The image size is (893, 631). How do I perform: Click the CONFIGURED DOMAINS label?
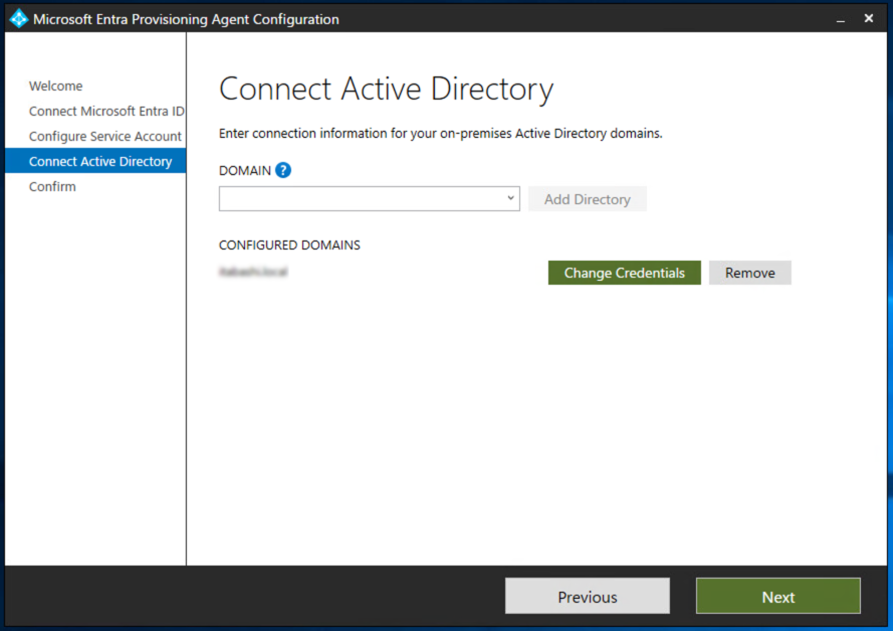(289, 245)
